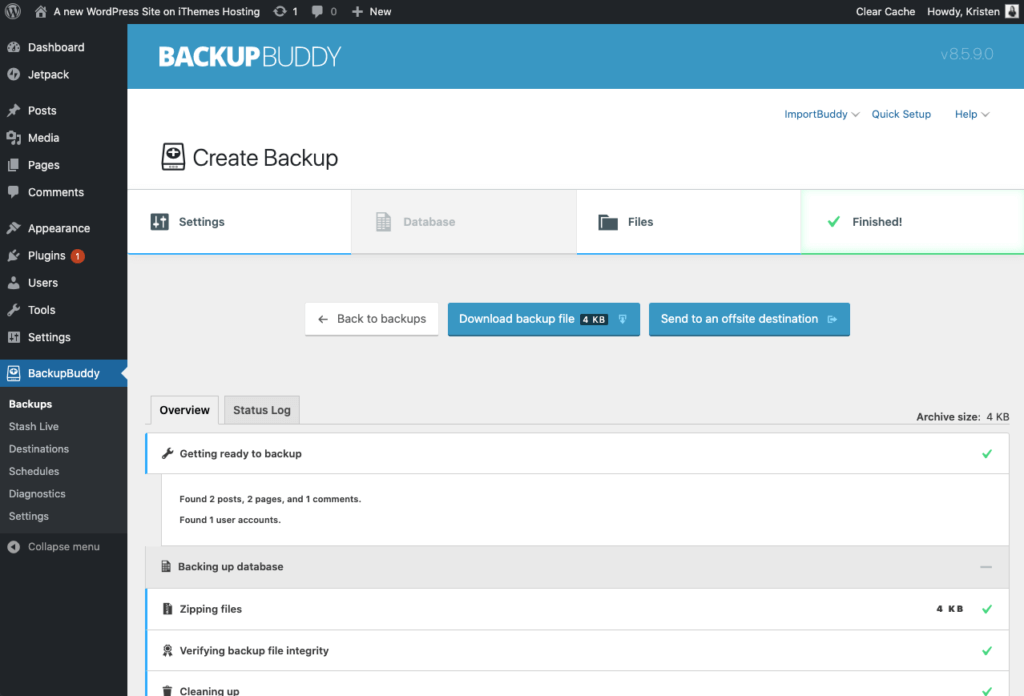Click the Tools wrench icon
Screen dimensions: 1024x696
pyautogui.click(x=14, y=310)
